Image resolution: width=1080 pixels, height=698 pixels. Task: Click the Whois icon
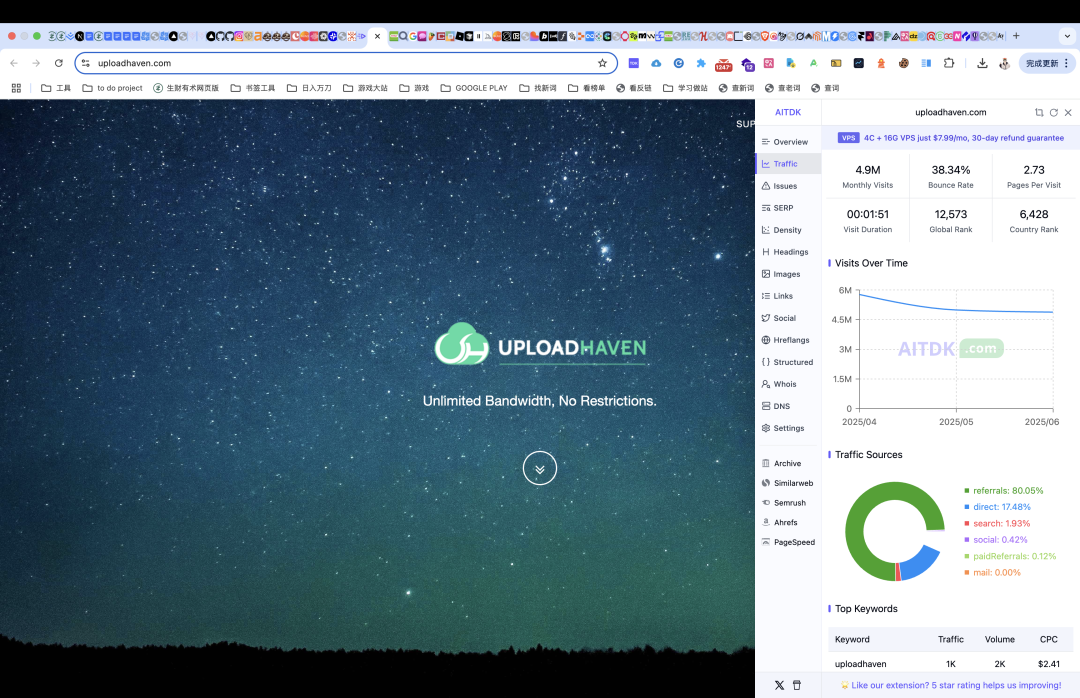pyautogui.click(x=766, y=384)
